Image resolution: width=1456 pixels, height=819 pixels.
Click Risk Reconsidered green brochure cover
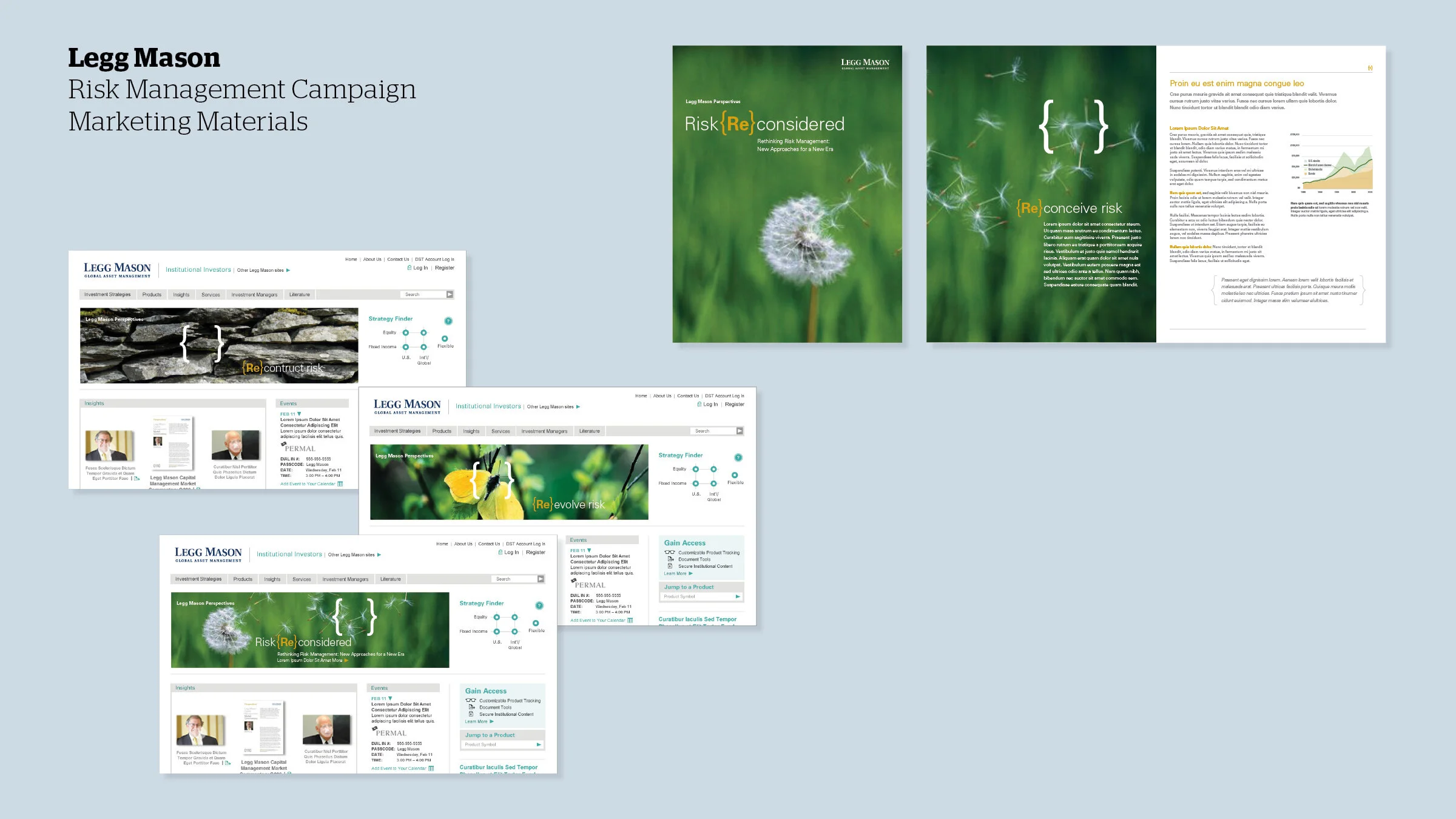787,194
